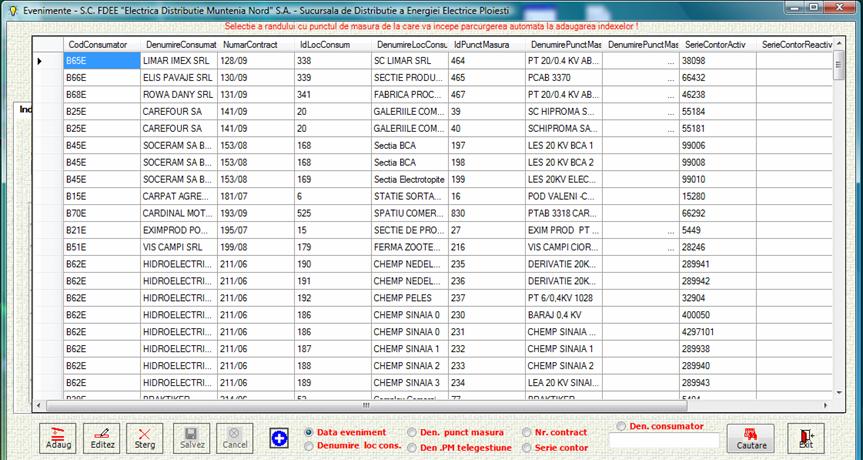Click the BARAJ 0,4 KV cell
Screen dimensions: 863x460
tap(564, 315)
